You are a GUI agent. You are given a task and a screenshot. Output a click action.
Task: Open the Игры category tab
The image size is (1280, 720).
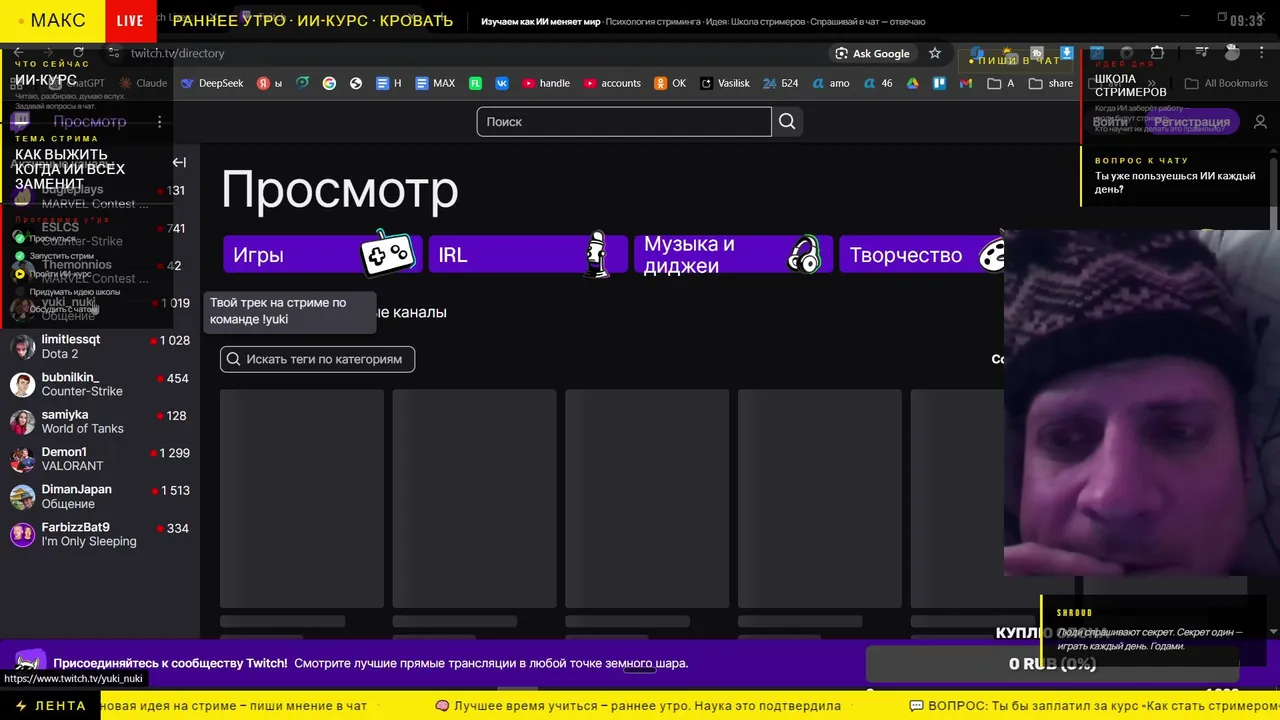click(322, 254)
